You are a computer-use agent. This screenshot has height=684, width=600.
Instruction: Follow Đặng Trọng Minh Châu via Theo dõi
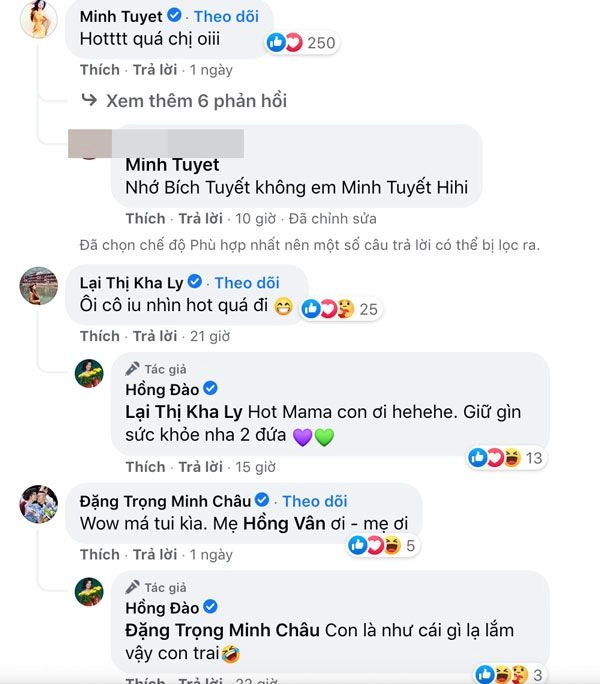pyautogui.click(x=315, y=501)
